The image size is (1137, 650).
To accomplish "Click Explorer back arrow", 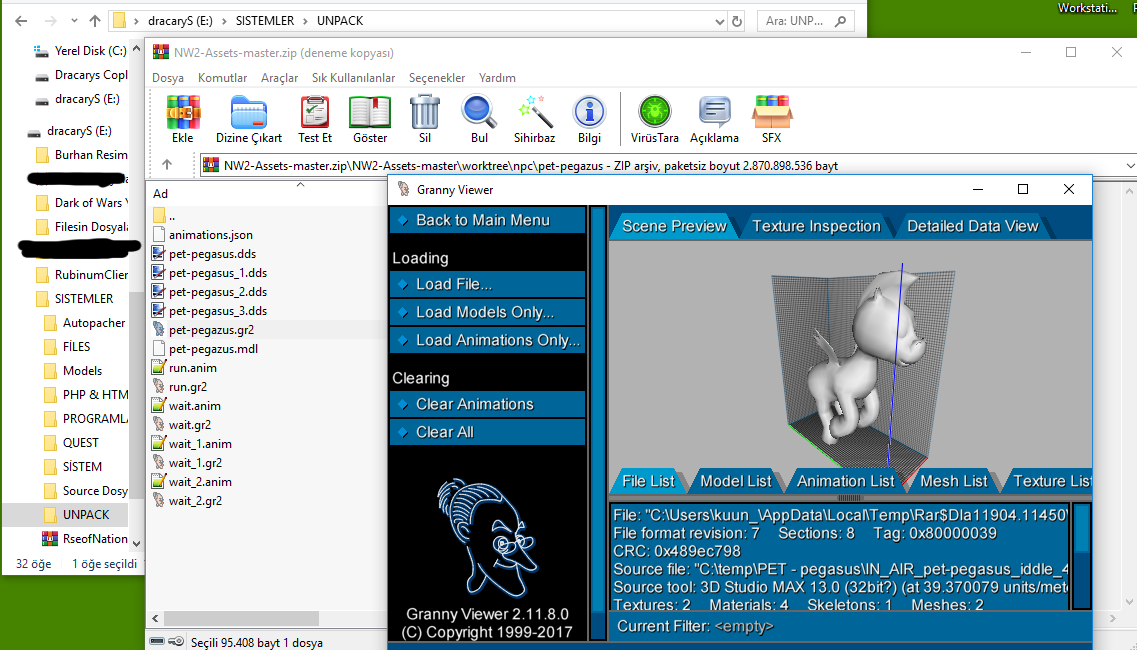I will click(21, 21).
